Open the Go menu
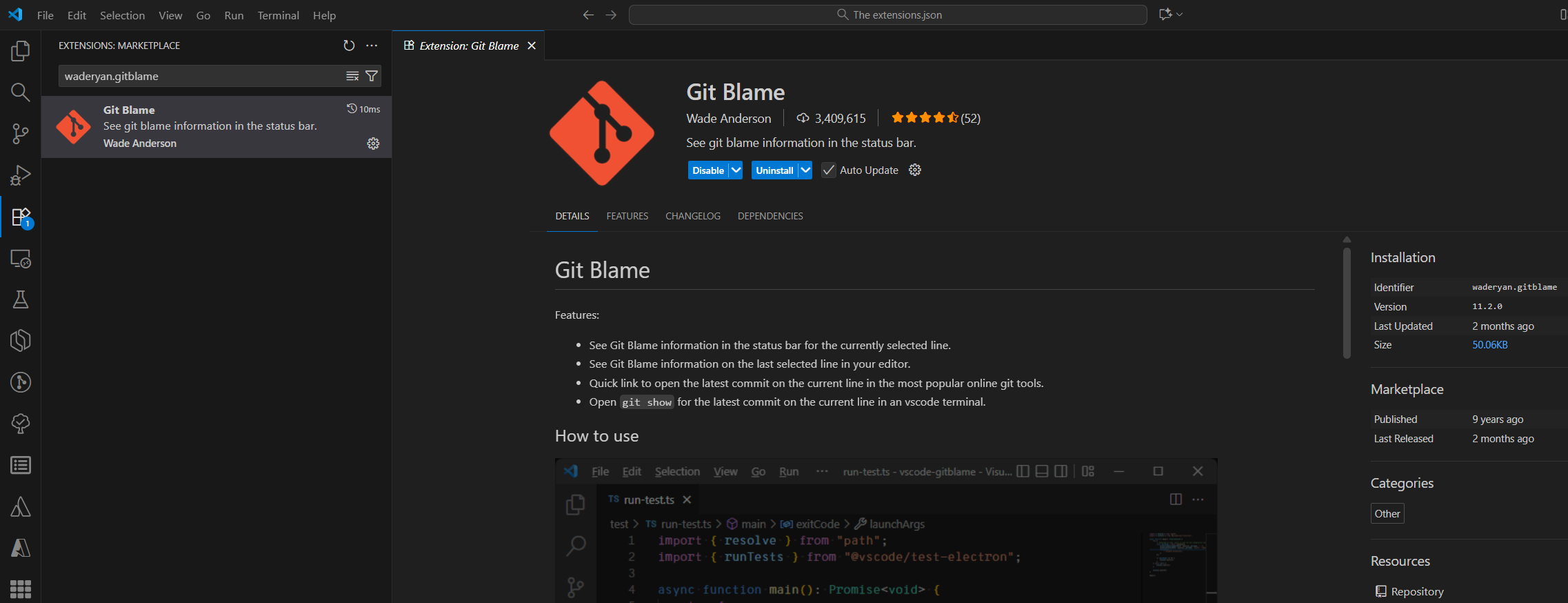This screenshot has height=603, width=1568. [x=203, y=15]
